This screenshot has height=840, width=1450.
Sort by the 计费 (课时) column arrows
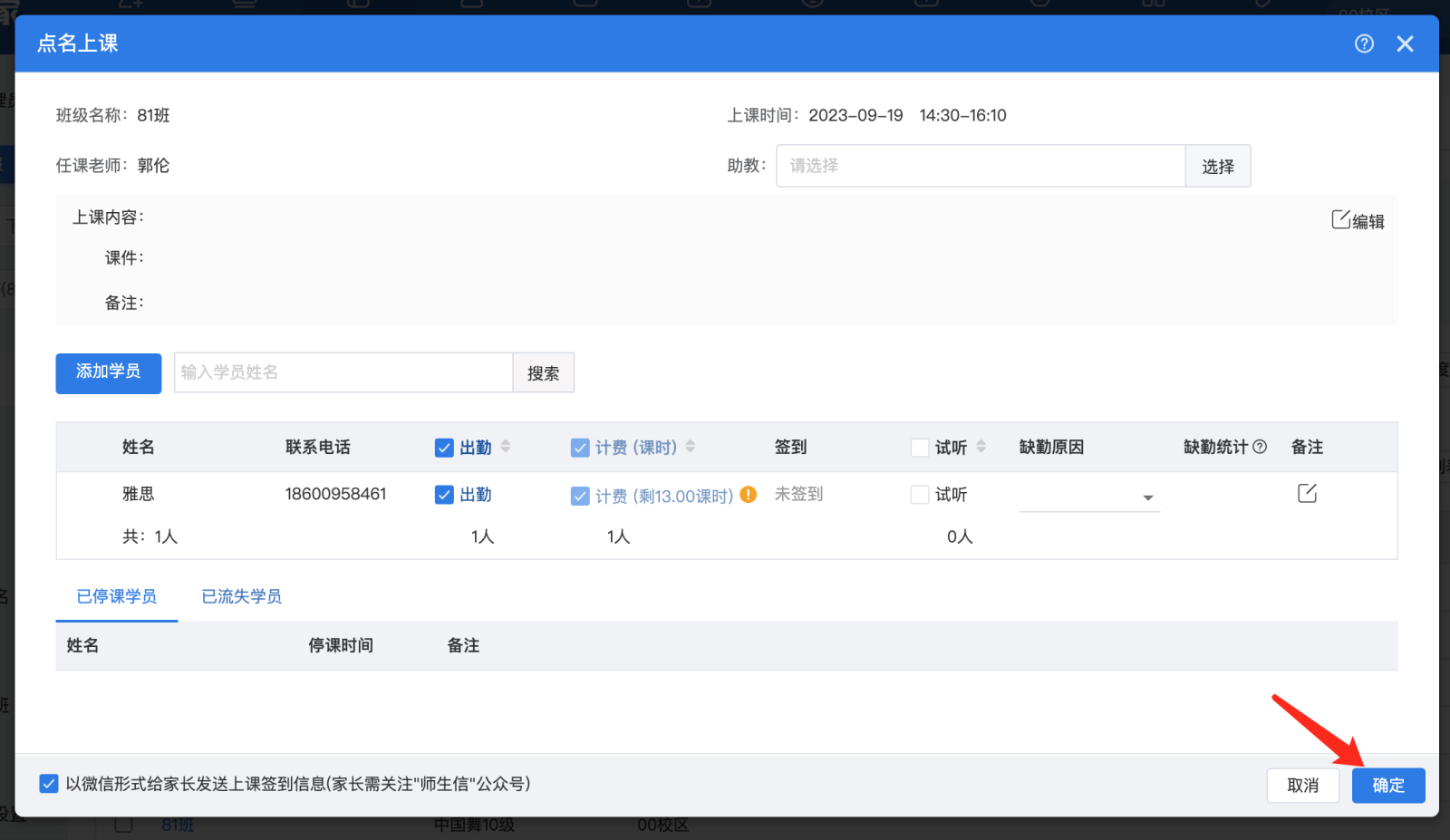tap(691, 446)
